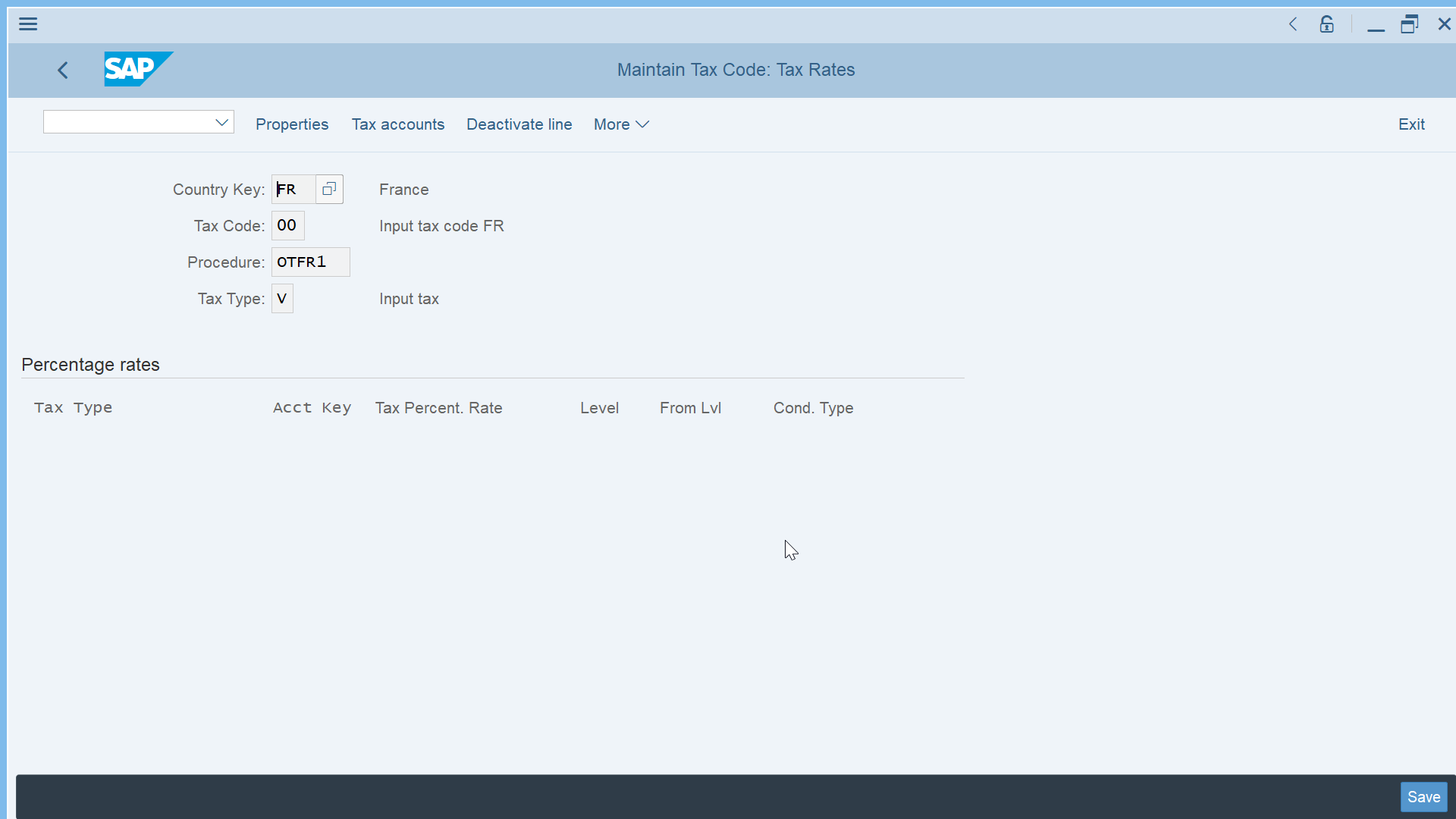1456x819 pixels.
Task: Open the hamburger navigation menu
Action: pos(28,24)
